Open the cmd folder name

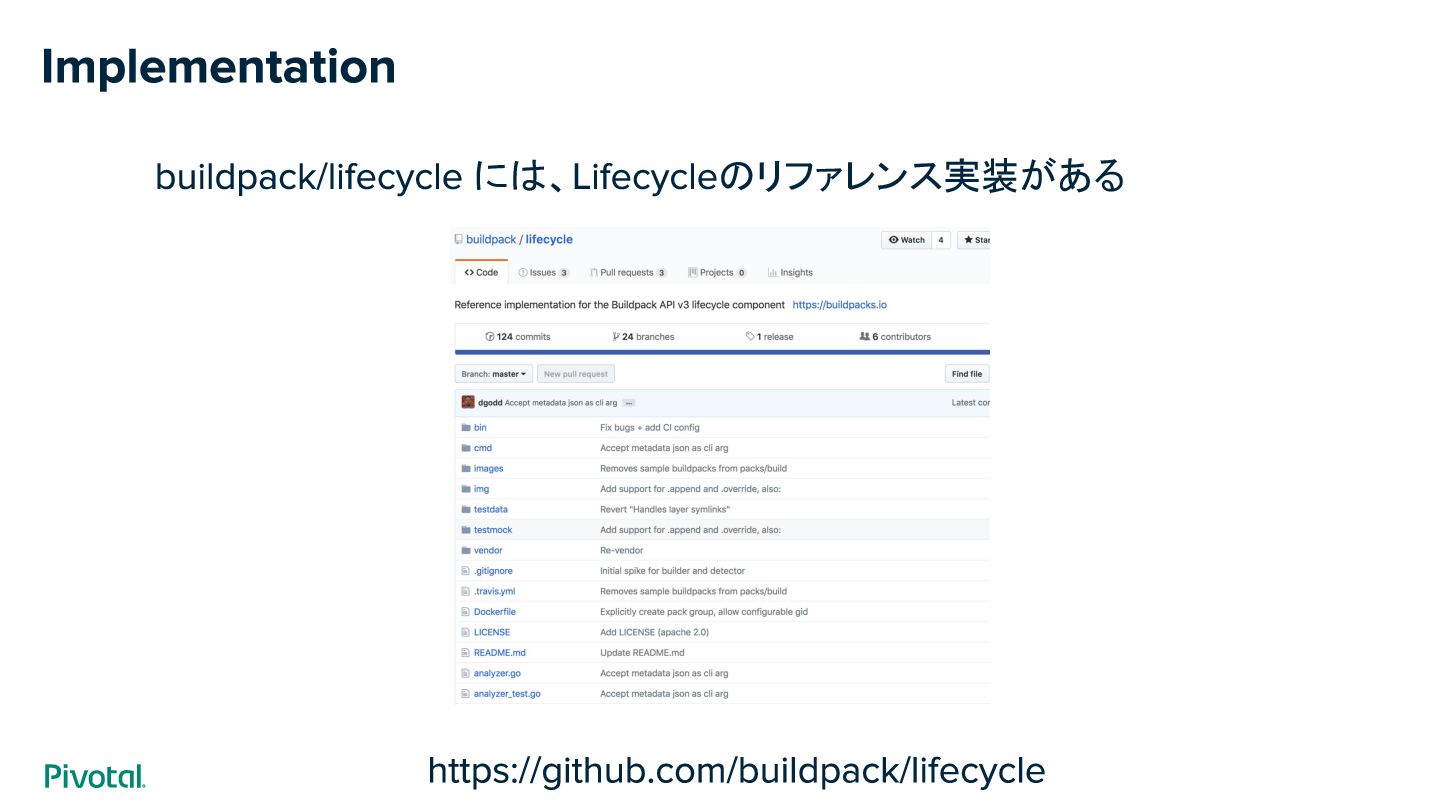pyautogui.click(x=483, y=448)
